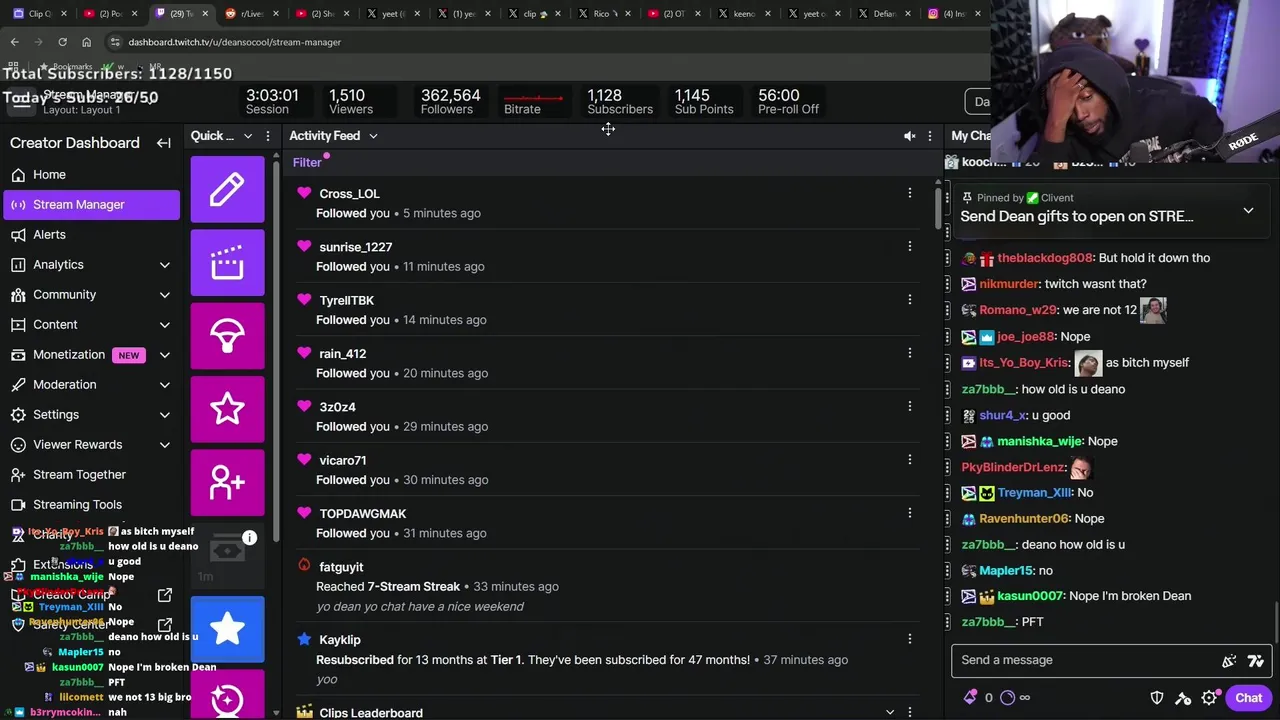Go back with the browser back arrow
The width and height of the screenshot is (1280, 720).
pos(14,42)
